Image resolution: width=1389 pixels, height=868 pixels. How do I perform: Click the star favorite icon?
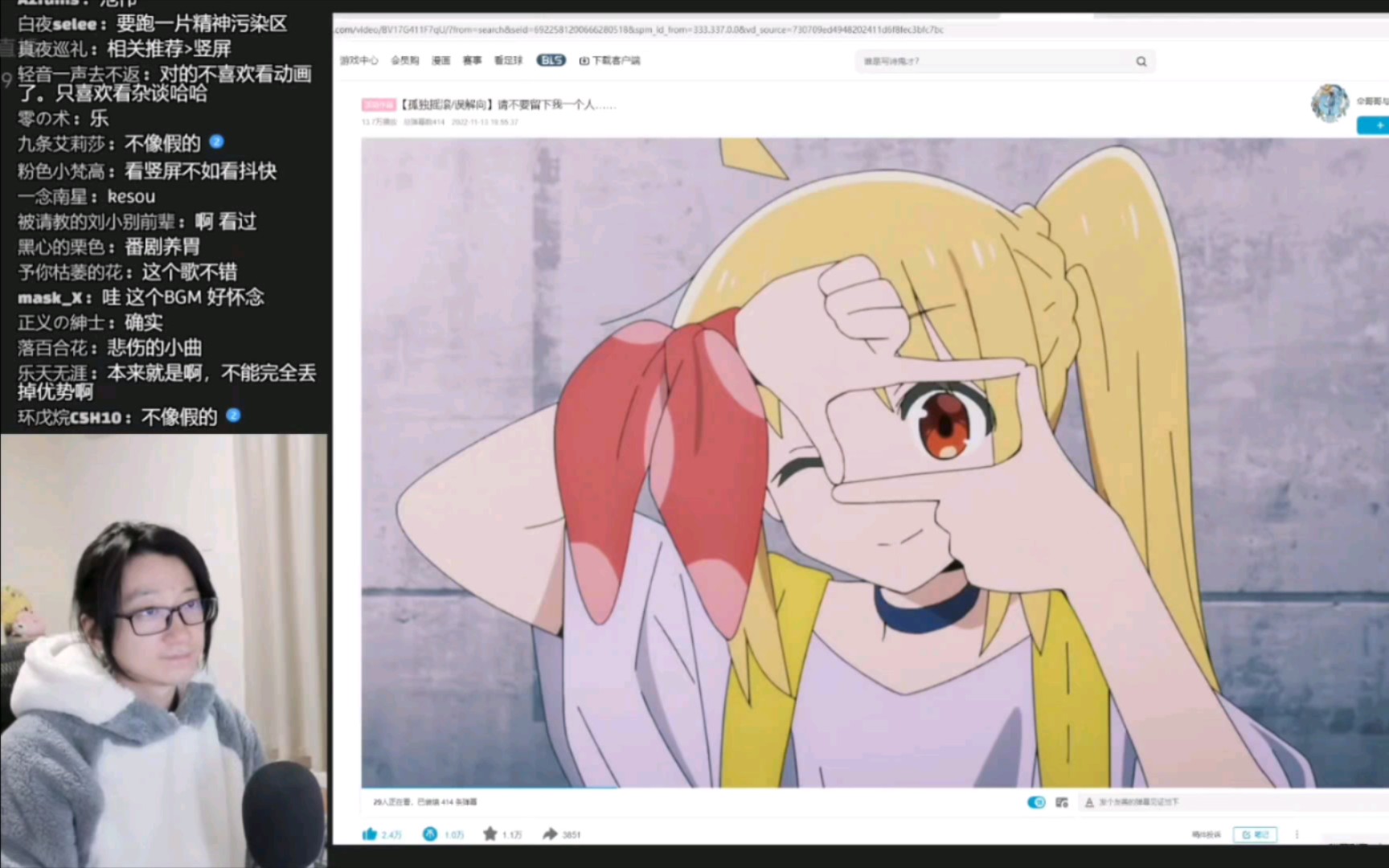click(490, 834)
